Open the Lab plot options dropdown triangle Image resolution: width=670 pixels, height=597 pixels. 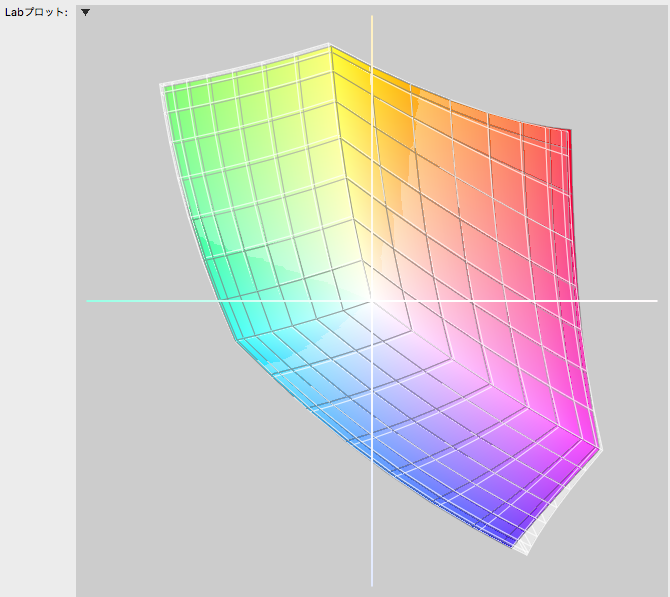[85, 12]
